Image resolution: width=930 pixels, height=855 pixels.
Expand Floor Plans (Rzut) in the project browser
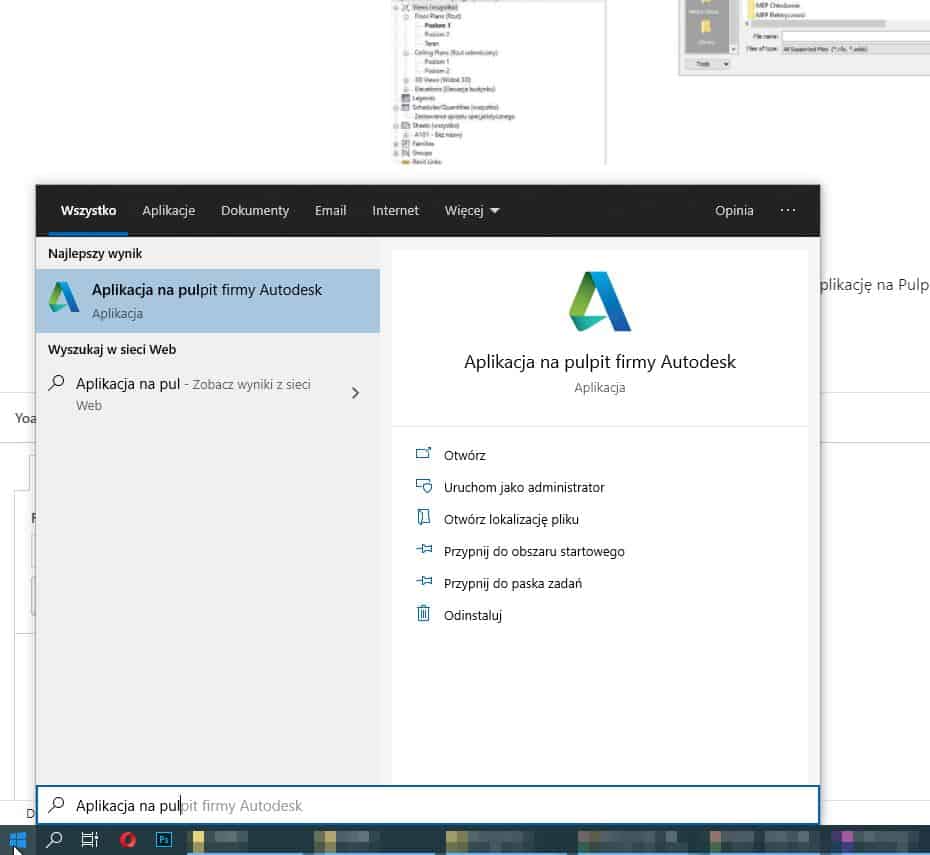tap(406, 16)
